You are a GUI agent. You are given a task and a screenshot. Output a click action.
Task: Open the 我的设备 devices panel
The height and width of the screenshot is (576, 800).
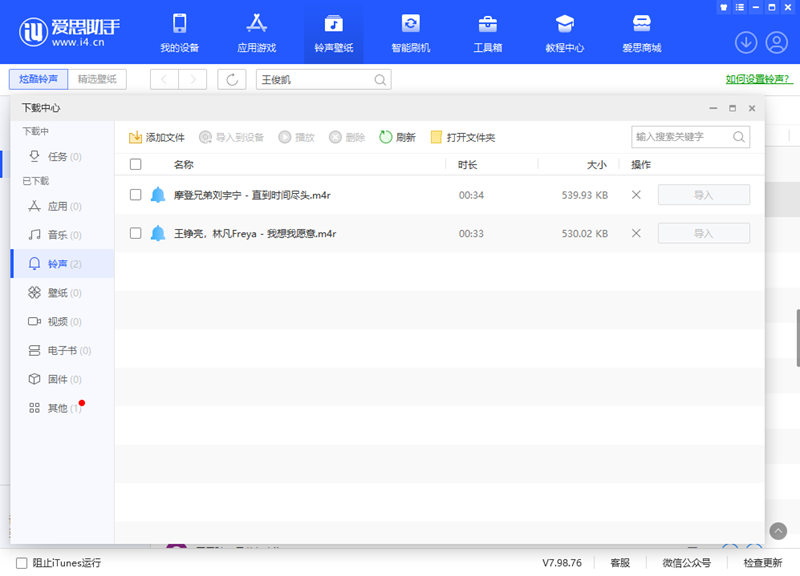point(180,31)
